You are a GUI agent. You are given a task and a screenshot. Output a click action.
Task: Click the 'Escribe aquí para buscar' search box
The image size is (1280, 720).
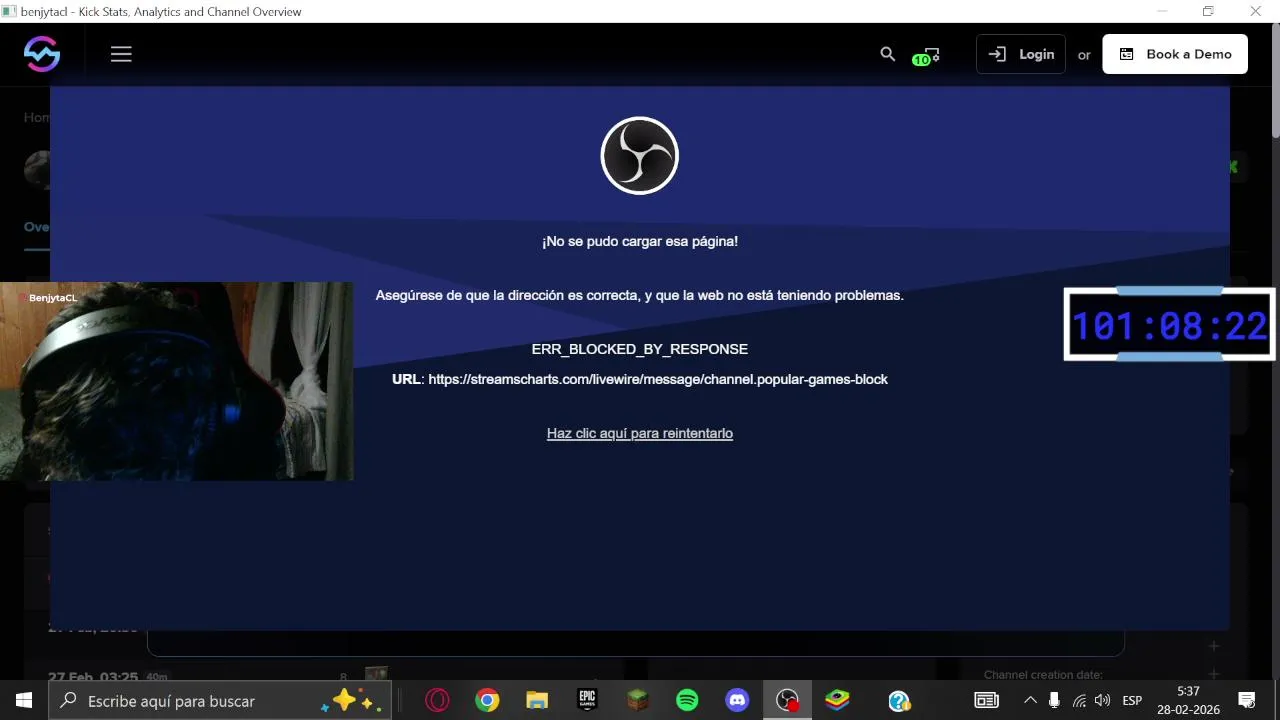(220, 700)
